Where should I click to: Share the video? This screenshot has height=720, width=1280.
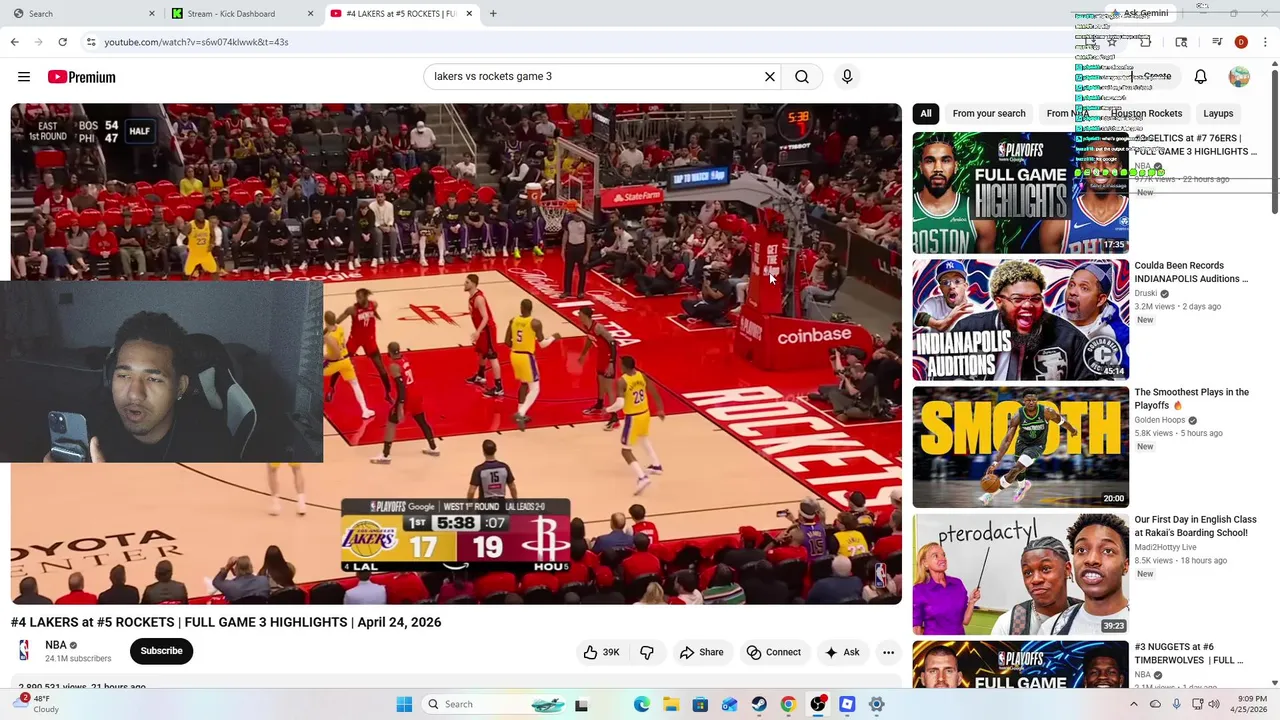click(x=701, y=652)
